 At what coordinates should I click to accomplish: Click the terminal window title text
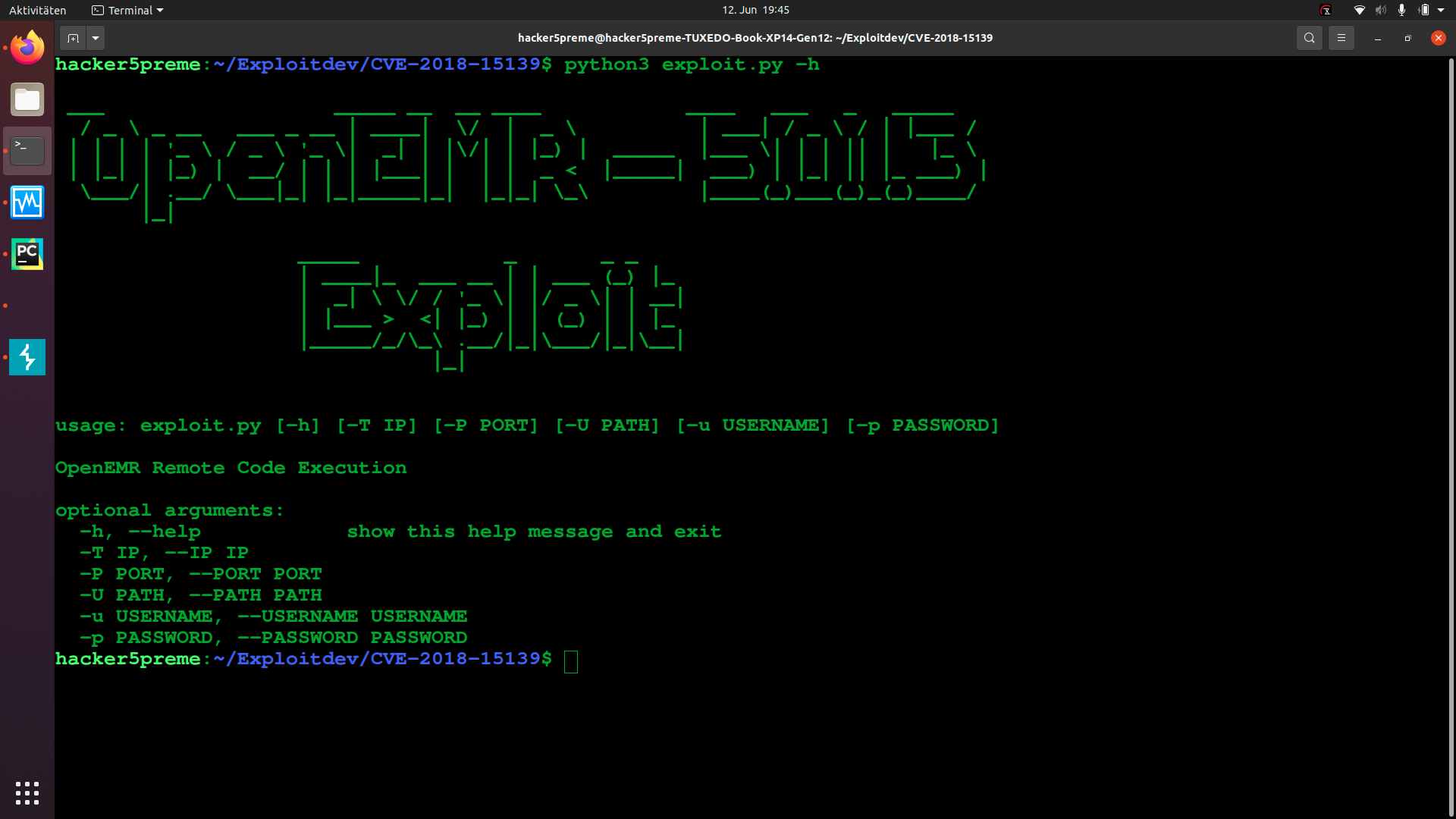point(755,38)
